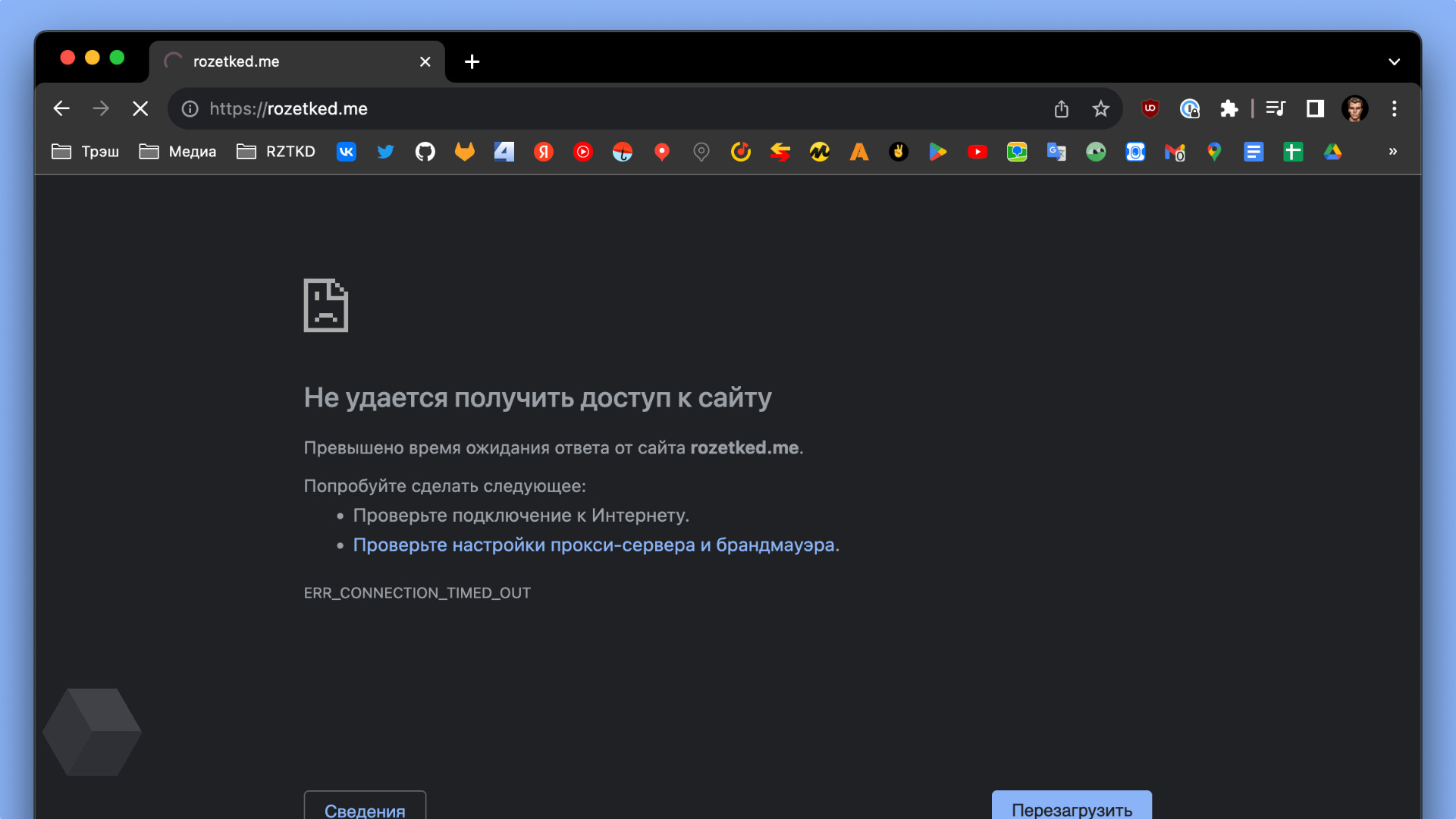Open the Google Drive bookmark icon
The width and height of the screenshot is (1456, 819).
[1332, 152]
